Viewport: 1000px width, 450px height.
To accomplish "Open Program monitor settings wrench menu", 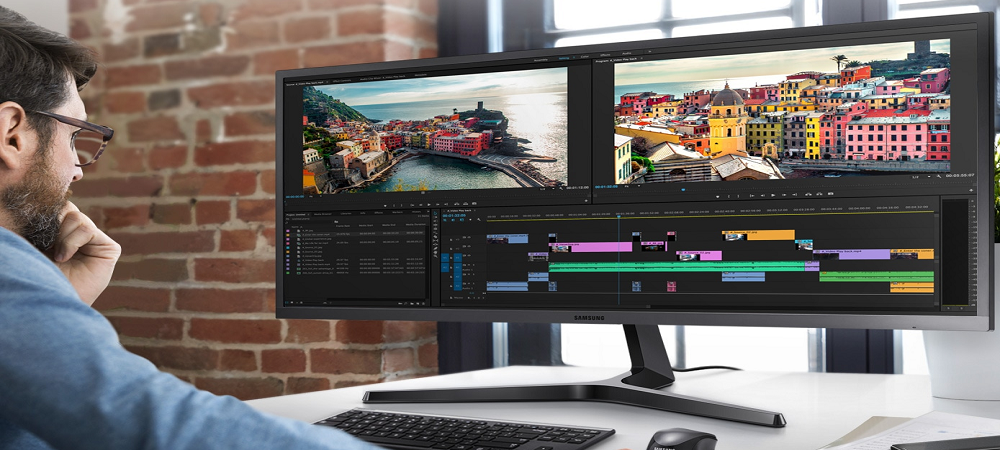I will pos(939,176).
